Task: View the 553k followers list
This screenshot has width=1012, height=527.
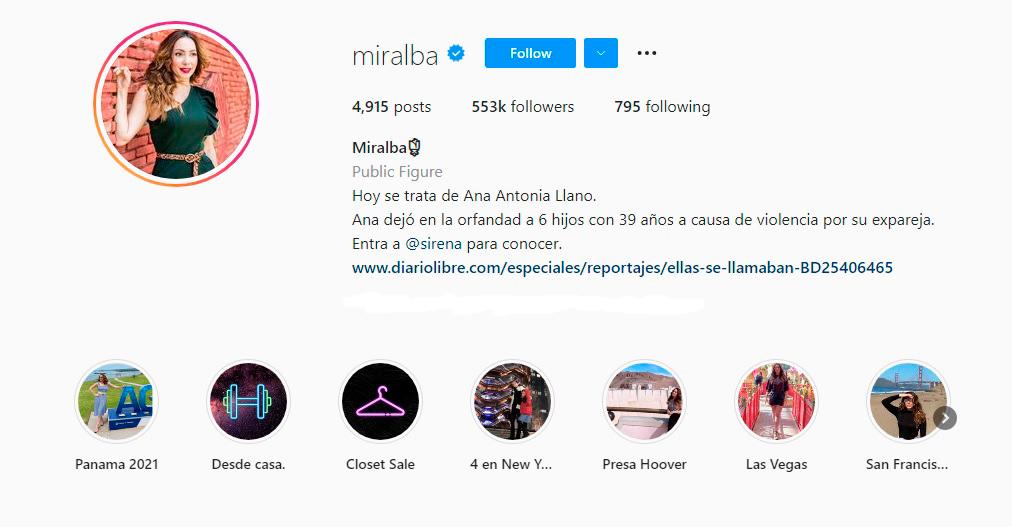Action: point(523,106)
